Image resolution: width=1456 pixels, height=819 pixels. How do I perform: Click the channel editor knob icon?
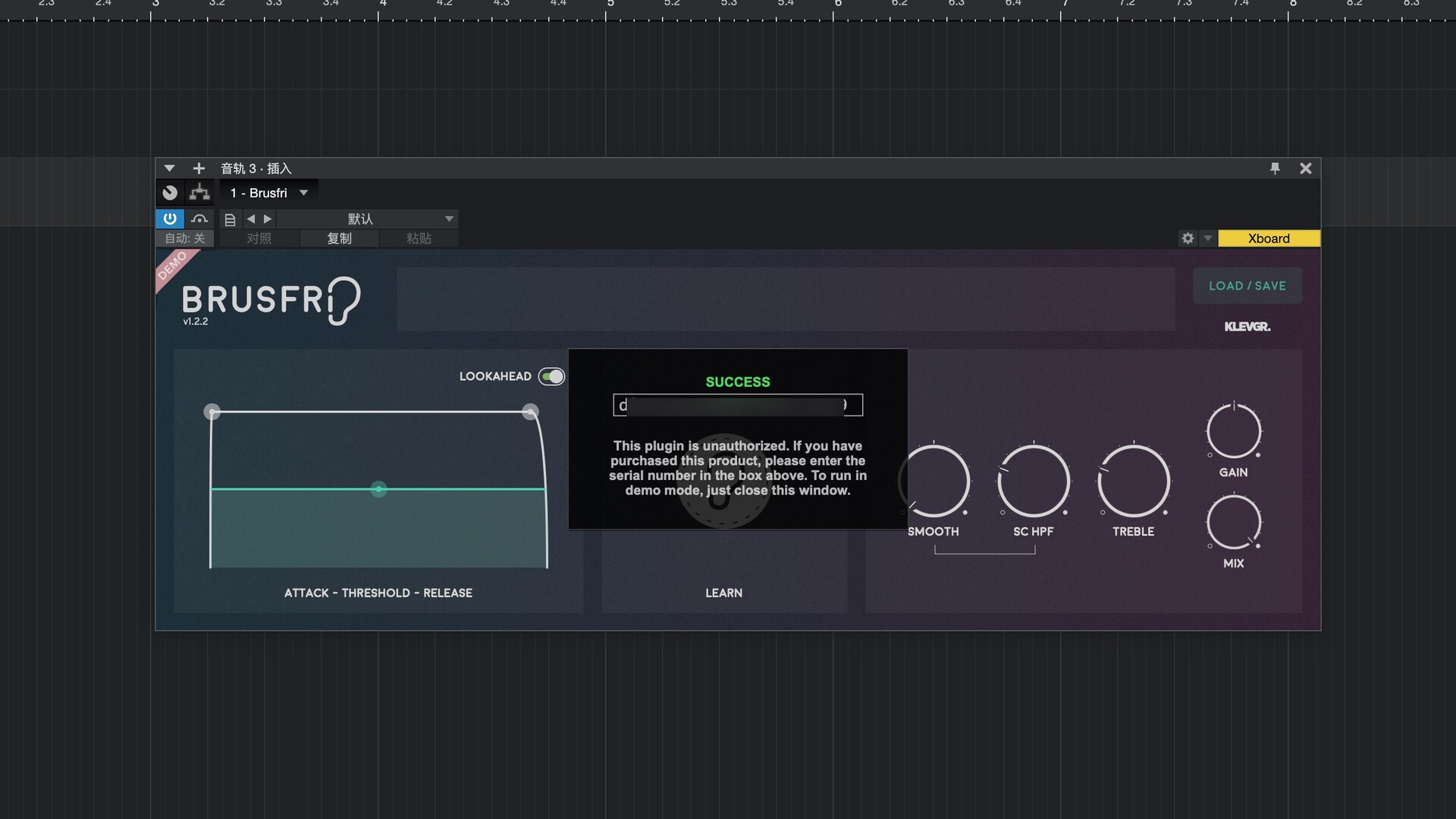170,193
